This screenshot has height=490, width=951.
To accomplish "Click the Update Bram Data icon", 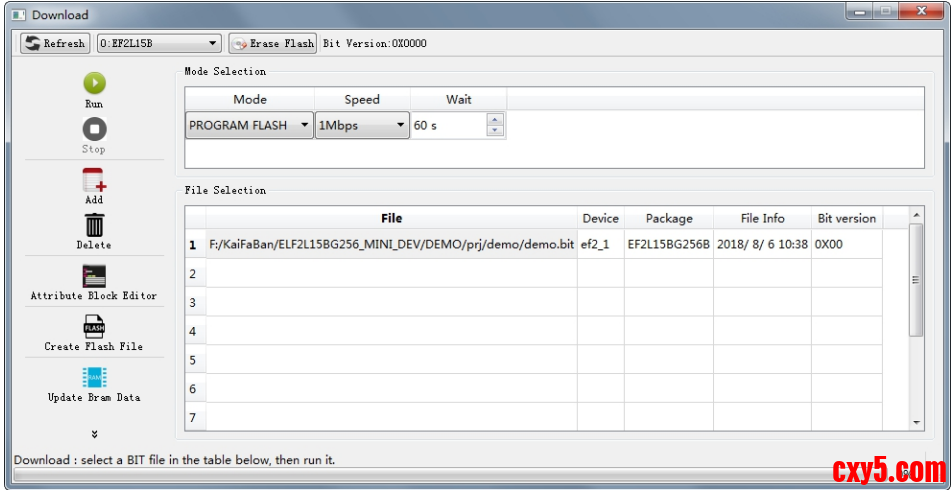I will [94, 377].
